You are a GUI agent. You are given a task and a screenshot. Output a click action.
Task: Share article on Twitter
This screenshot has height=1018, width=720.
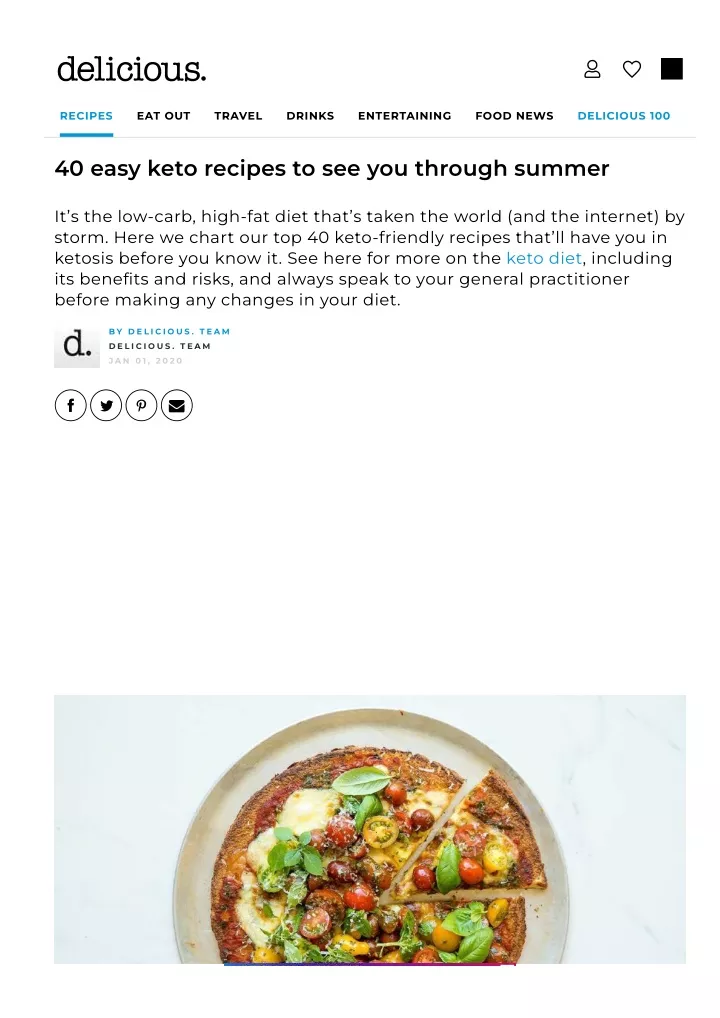tap(106, 406)
